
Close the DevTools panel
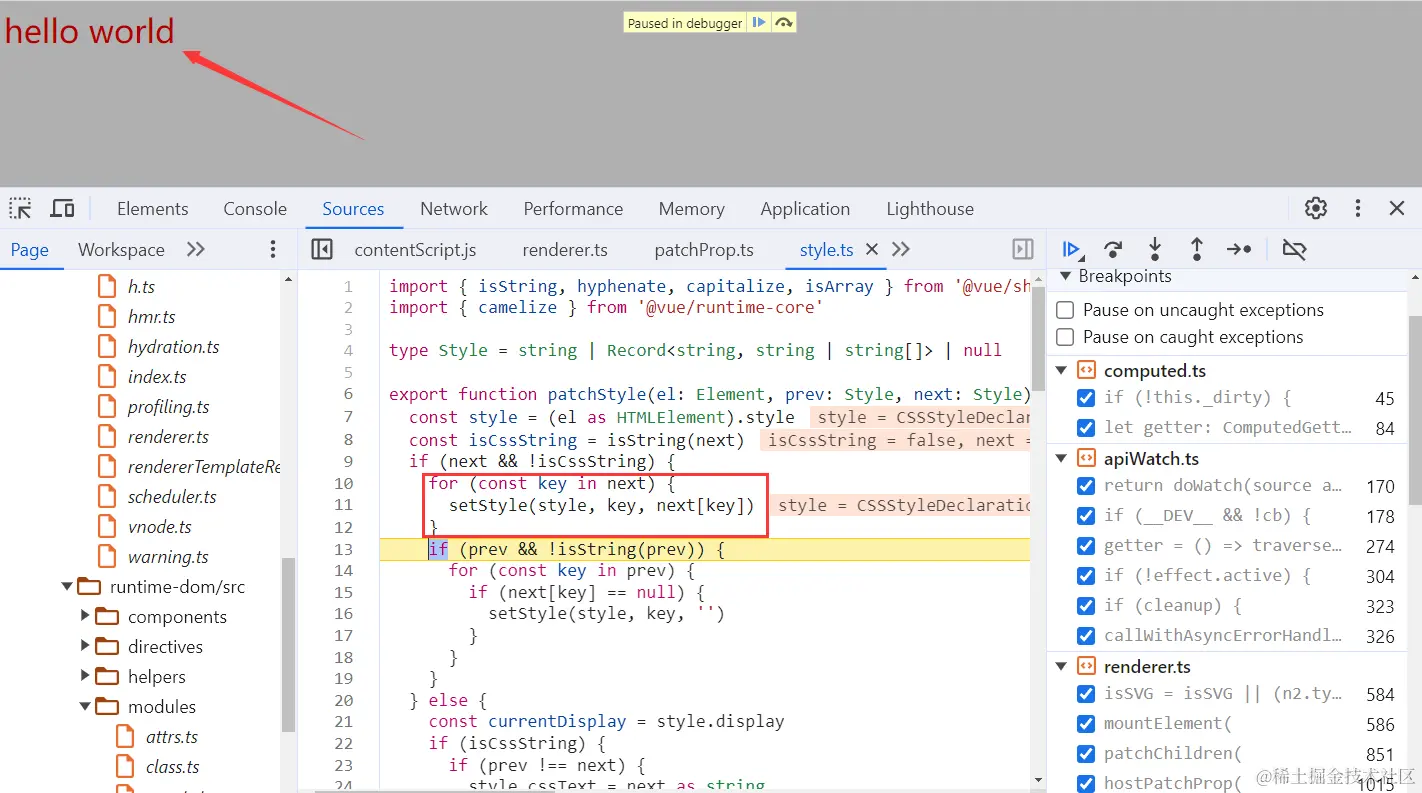1397,208
